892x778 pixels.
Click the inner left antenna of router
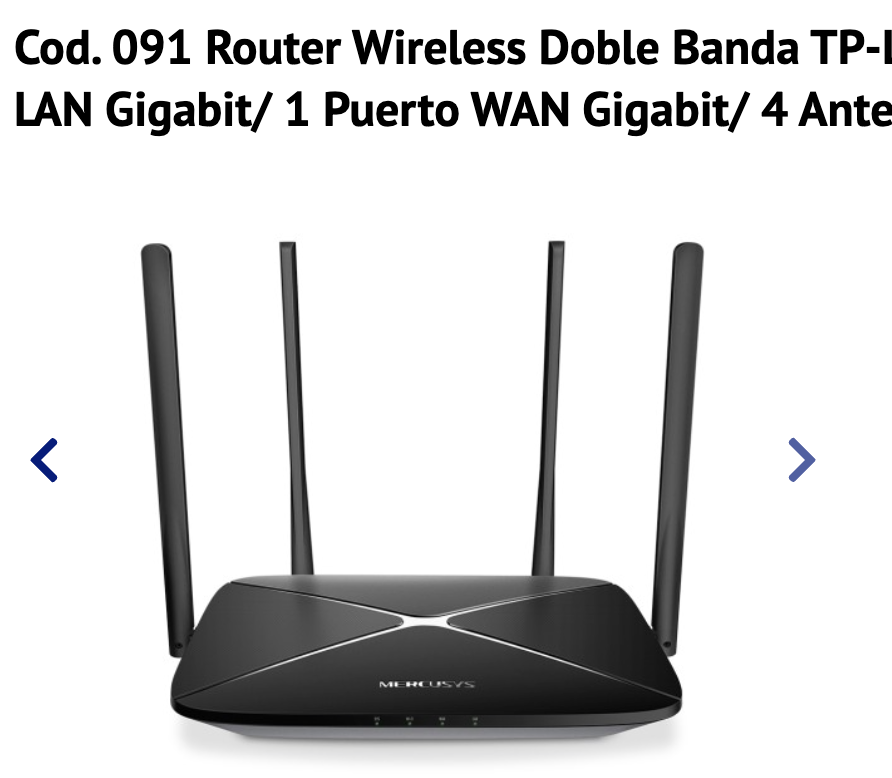tap(296, 408)
